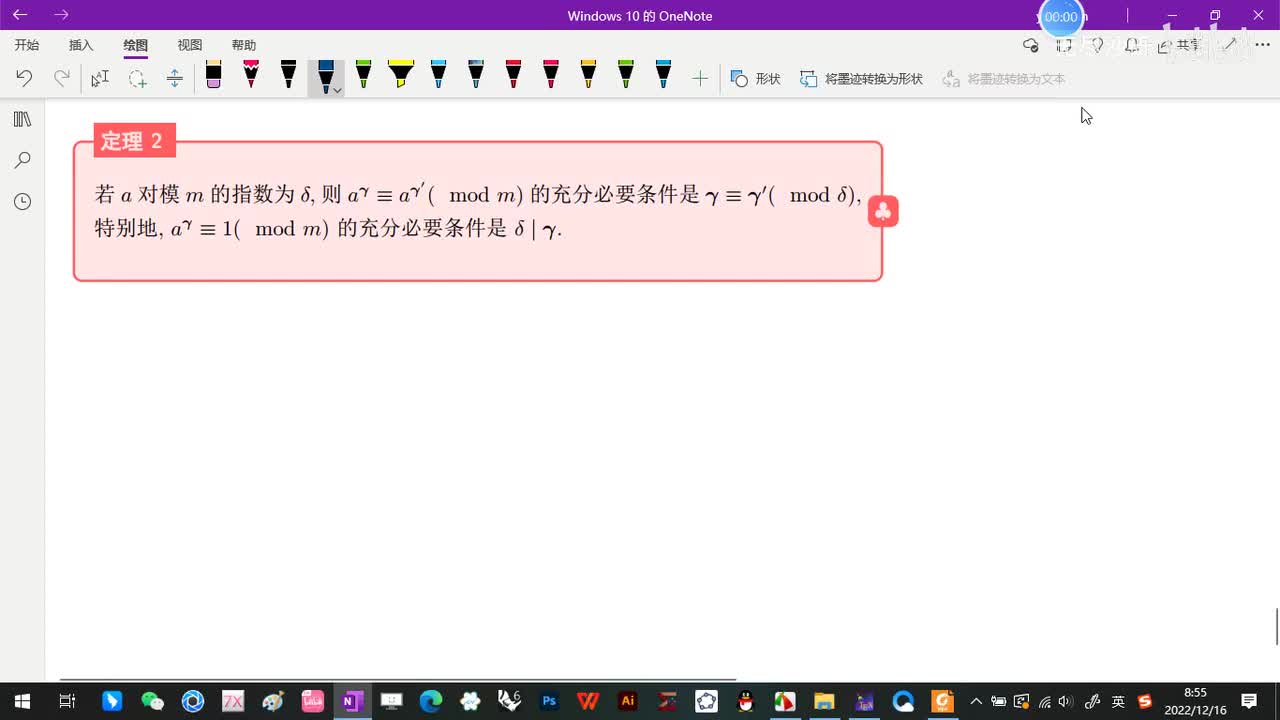Open WeChat from taskbar
The height and width of the screenshot is (720, 1280).
152,702
